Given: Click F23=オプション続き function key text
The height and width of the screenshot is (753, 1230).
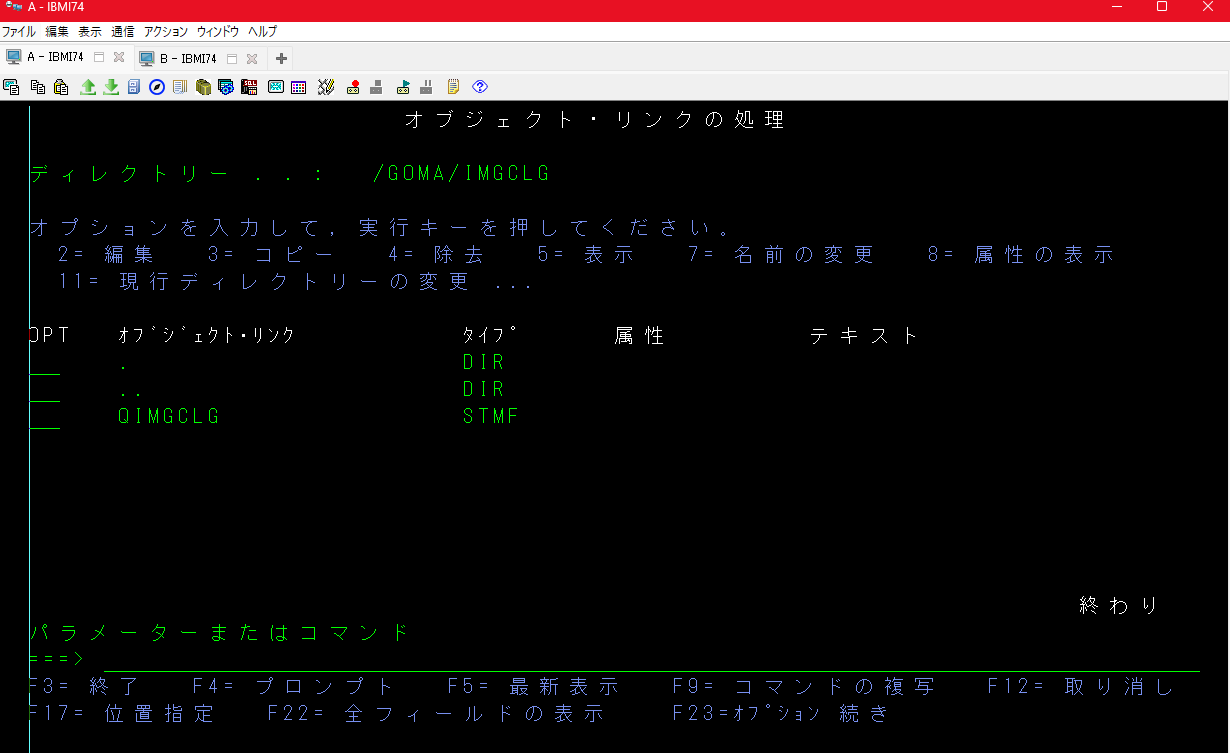Looking at the screenshot, I should (x=781, y=714).
